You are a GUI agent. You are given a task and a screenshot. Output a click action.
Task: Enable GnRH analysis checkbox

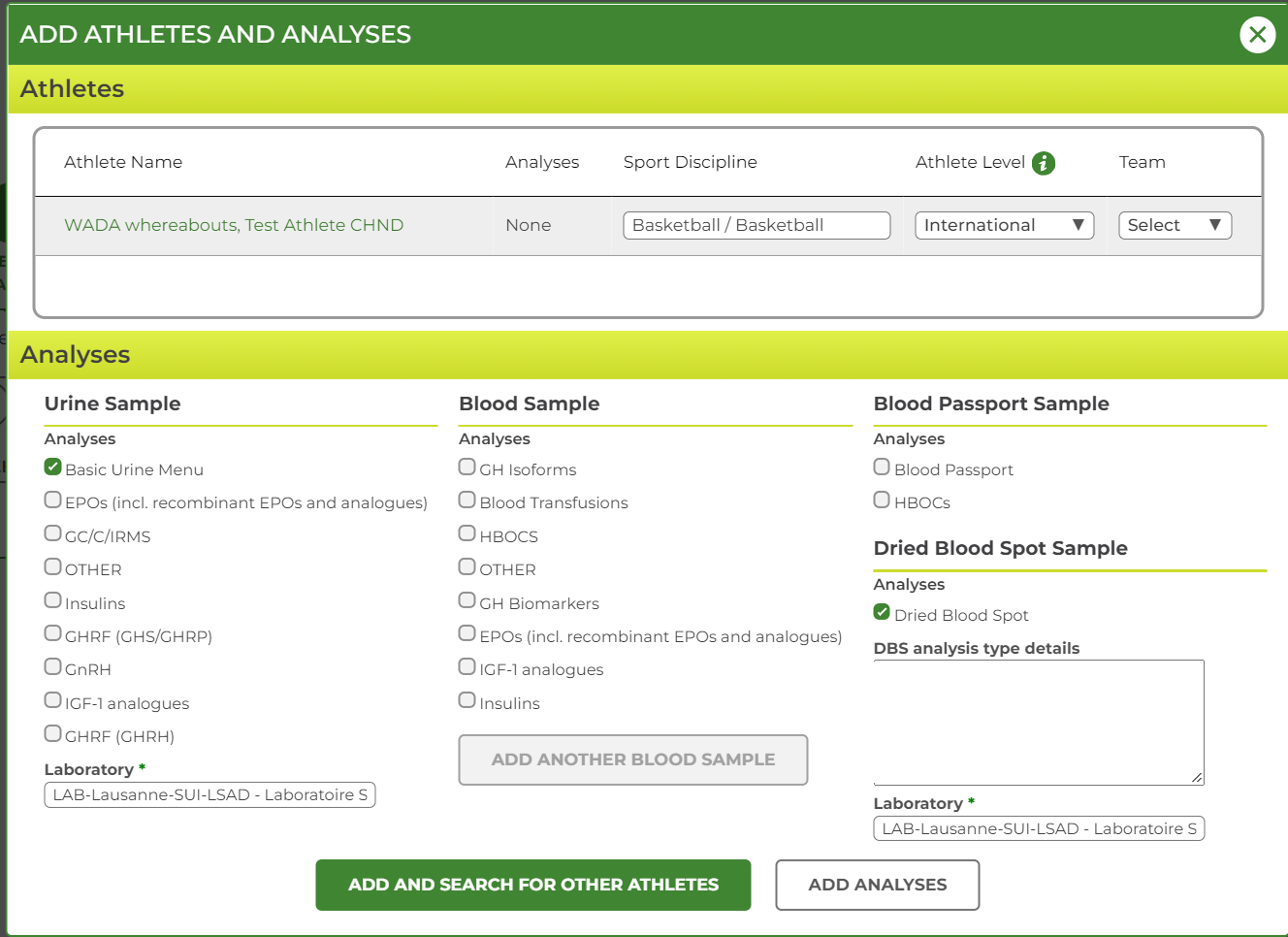point(53,666)
